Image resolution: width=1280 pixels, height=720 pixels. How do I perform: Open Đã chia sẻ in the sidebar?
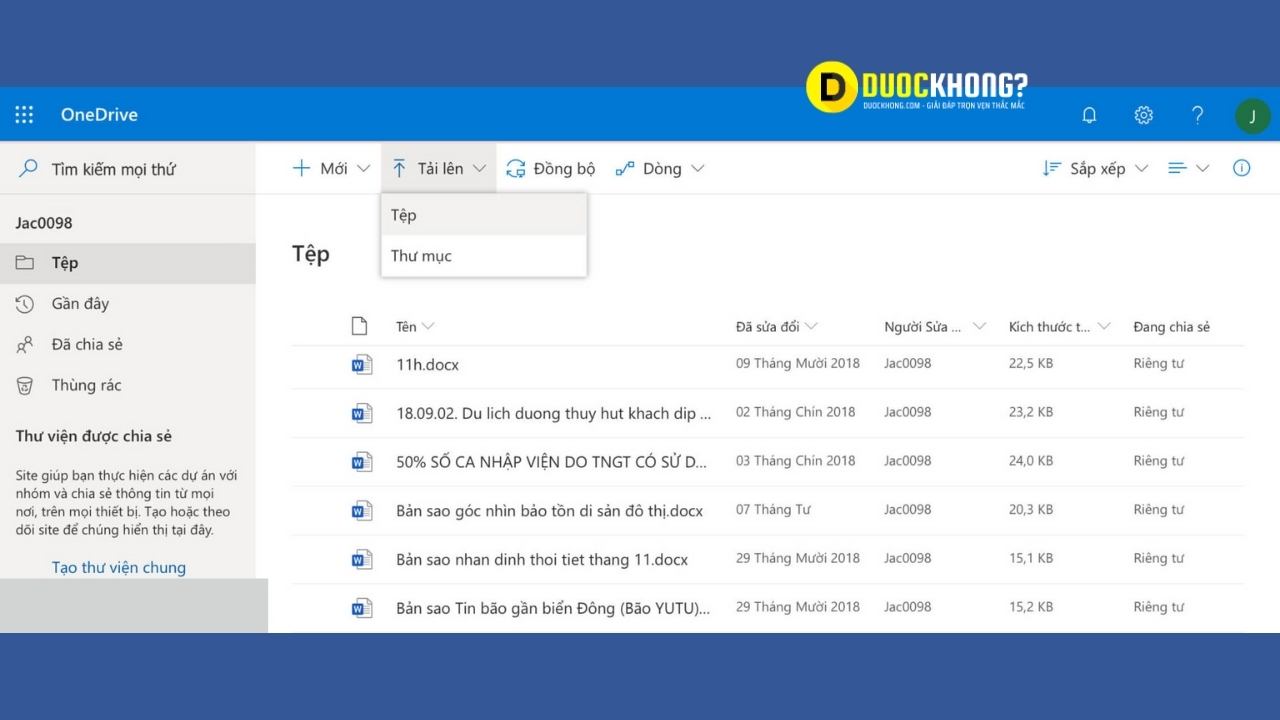click(128, 345)
